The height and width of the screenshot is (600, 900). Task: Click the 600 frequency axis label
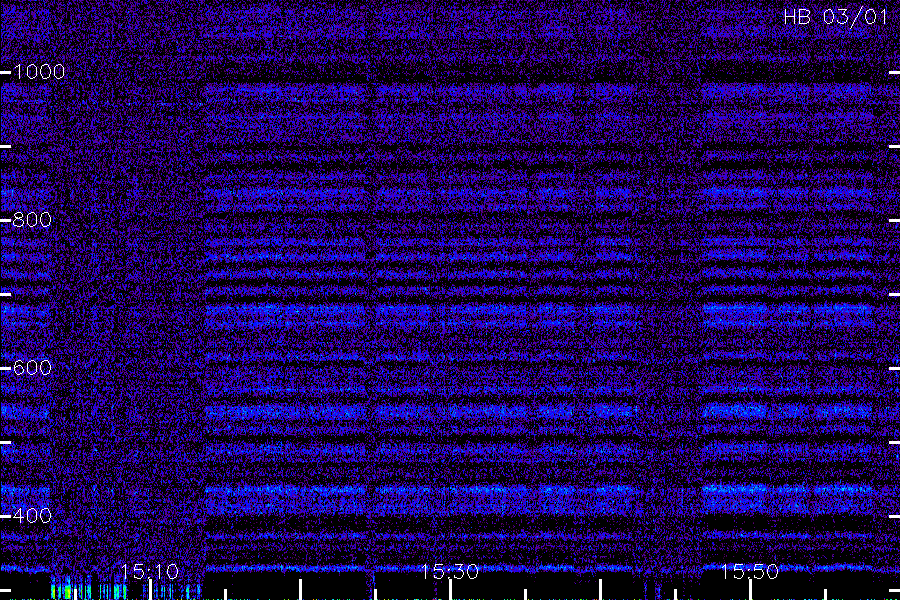(32, 367)
